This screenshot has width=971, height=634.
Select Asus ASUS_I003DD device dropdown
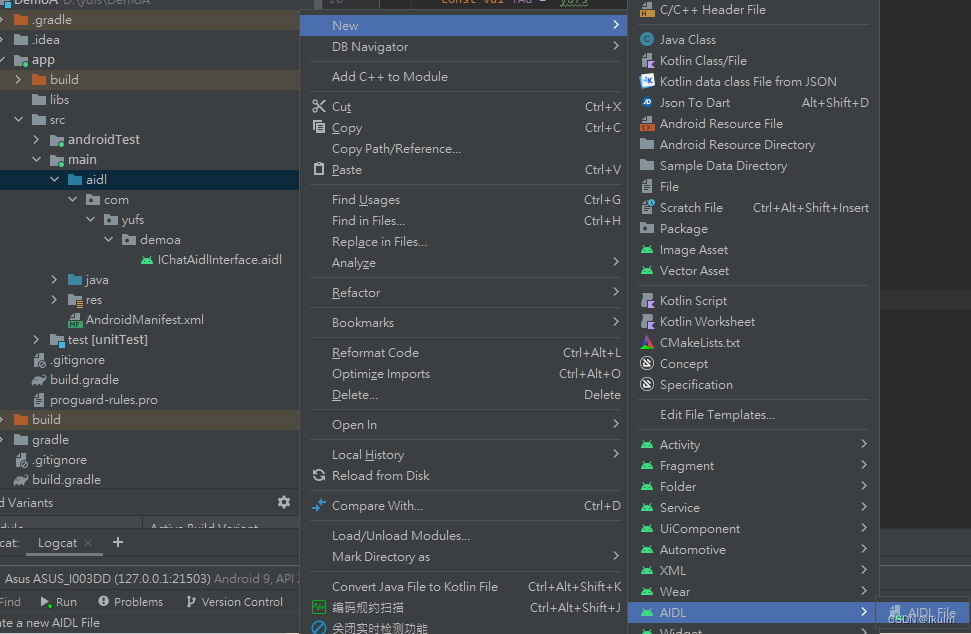point(150,579)
